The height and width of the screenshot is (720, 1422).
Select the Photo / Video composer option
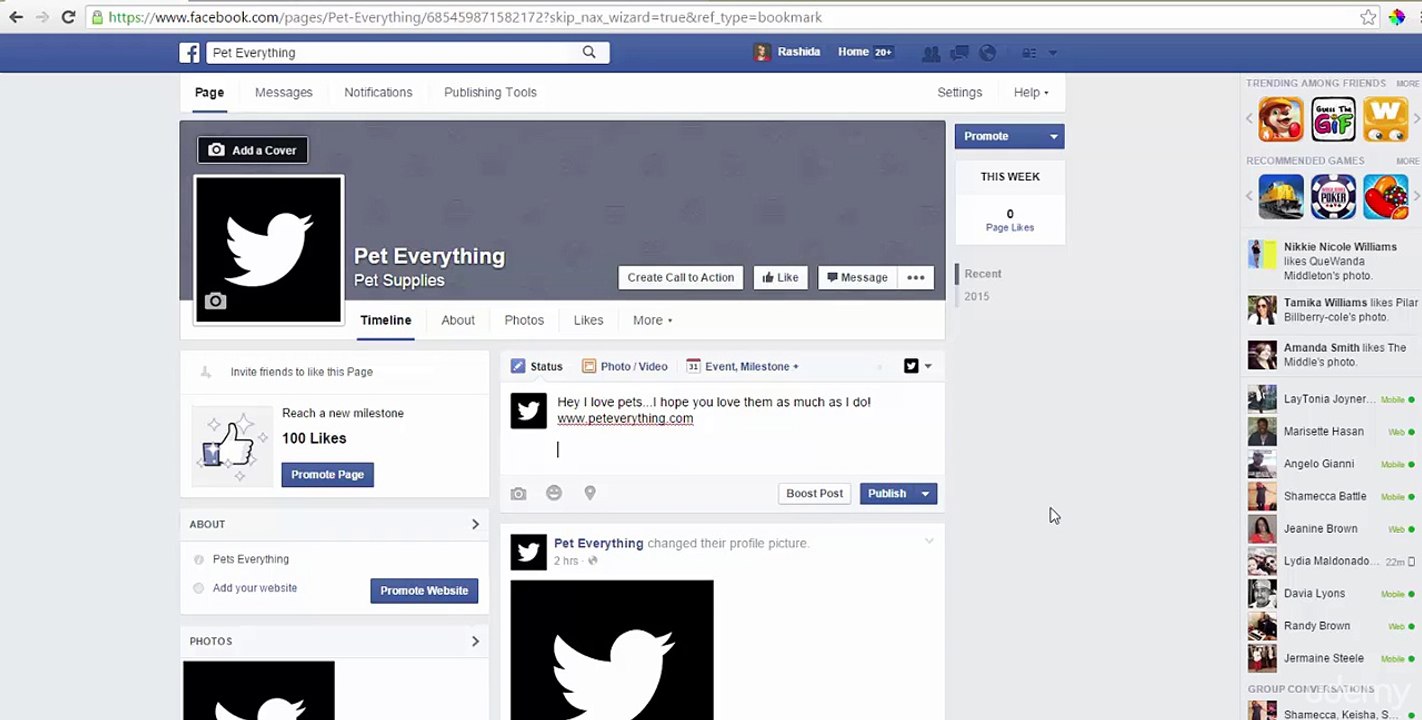[x=625, y=366]
